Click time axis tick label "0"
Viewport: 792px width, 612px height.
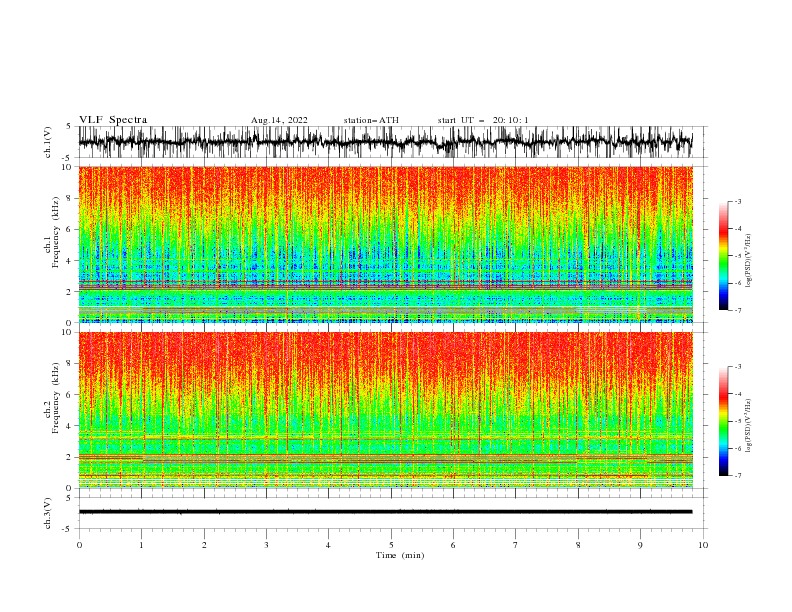79,545
